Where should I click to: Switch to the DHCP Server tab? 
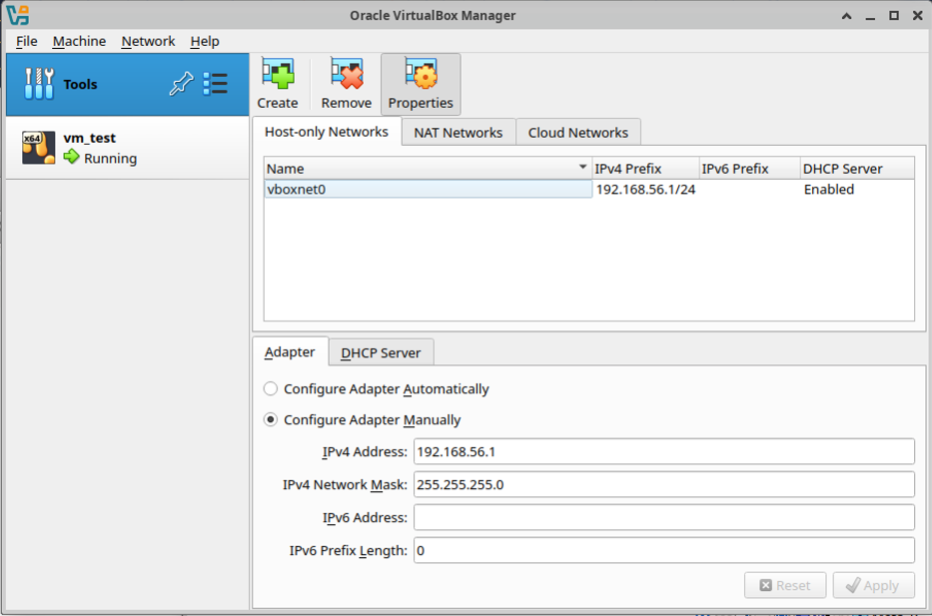click(x=380, y=353)
